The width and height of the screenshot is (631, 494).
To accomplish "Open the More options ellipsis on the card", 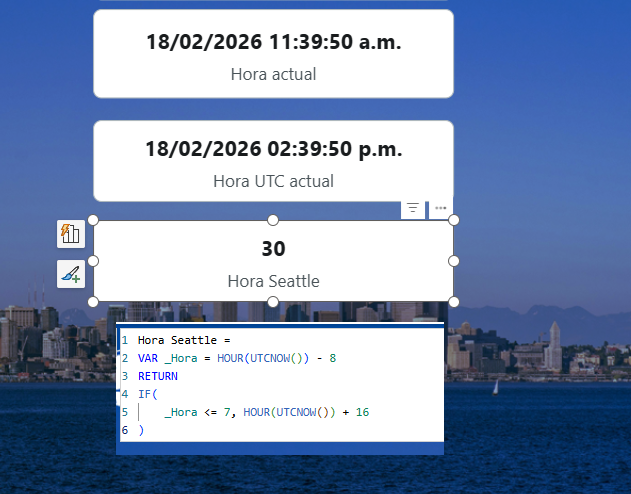I will [441, 208].
